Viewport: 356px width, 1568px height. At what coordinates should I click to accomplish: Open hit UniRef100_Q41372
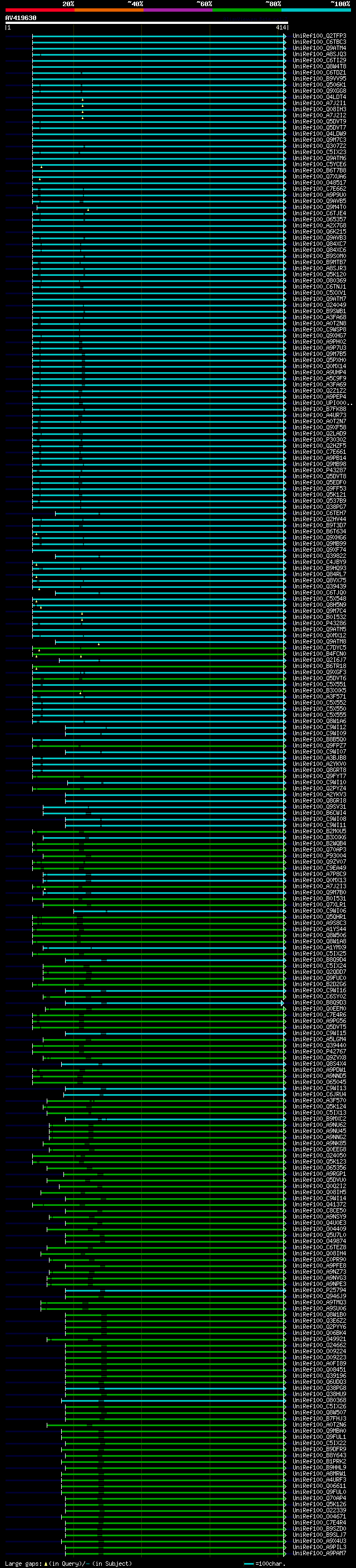[x=319, y=1205]
